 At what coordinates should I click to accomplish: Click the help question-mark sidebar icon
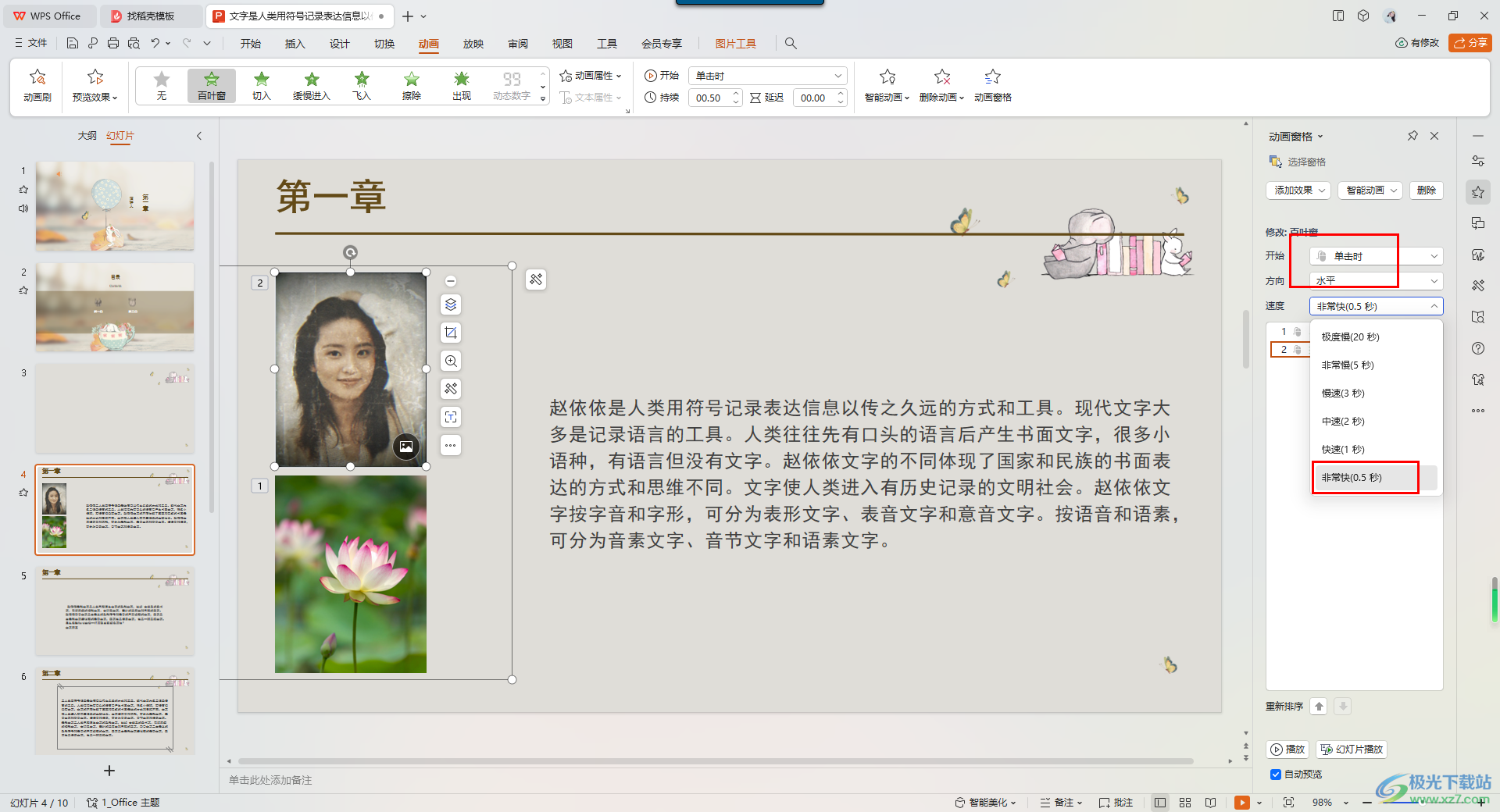(x=1478, y=348)
